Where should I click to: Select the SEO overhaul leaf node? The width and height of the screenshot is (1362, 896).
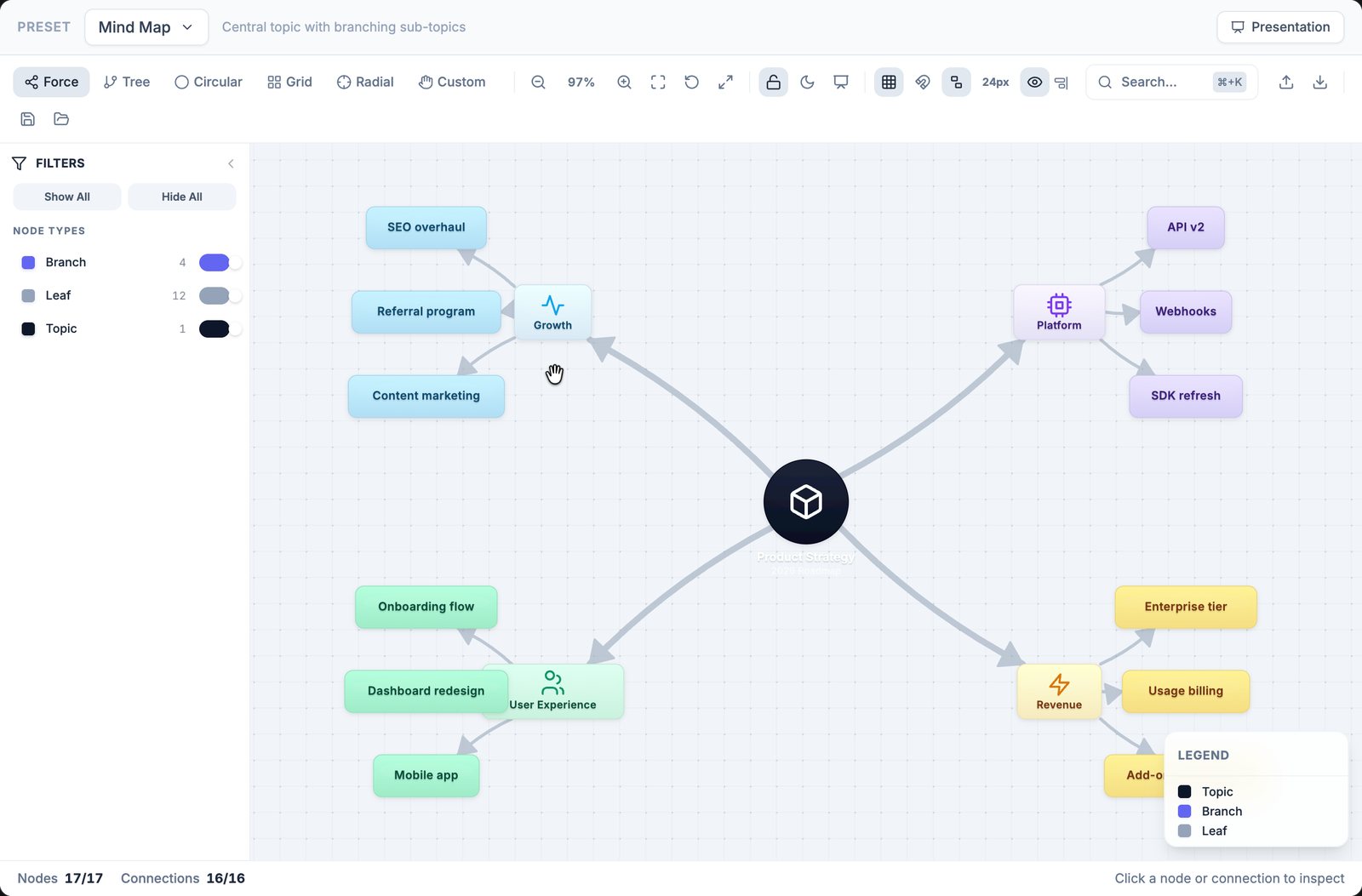[x=426, y=228]
